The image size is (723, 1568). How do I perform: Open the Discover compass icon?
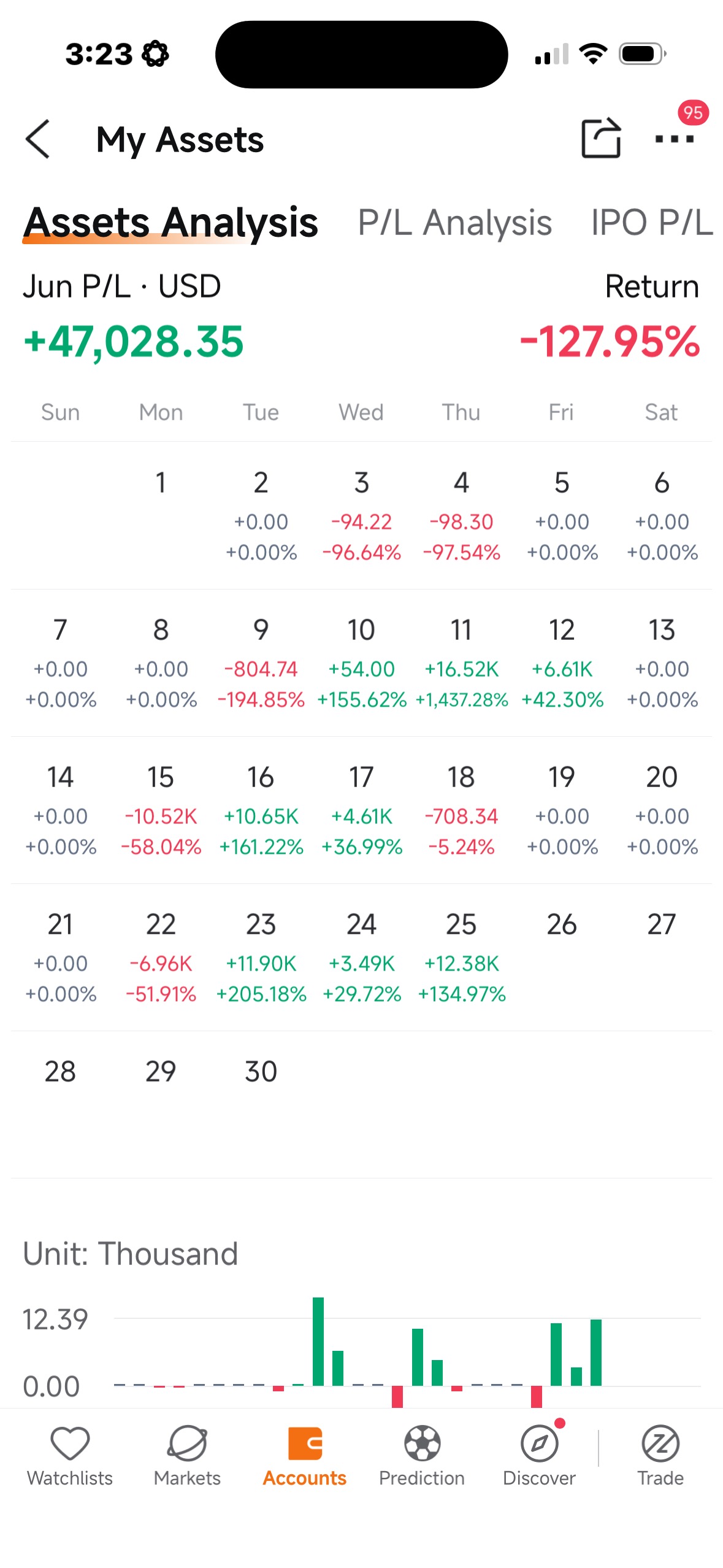click(539, 1443)
